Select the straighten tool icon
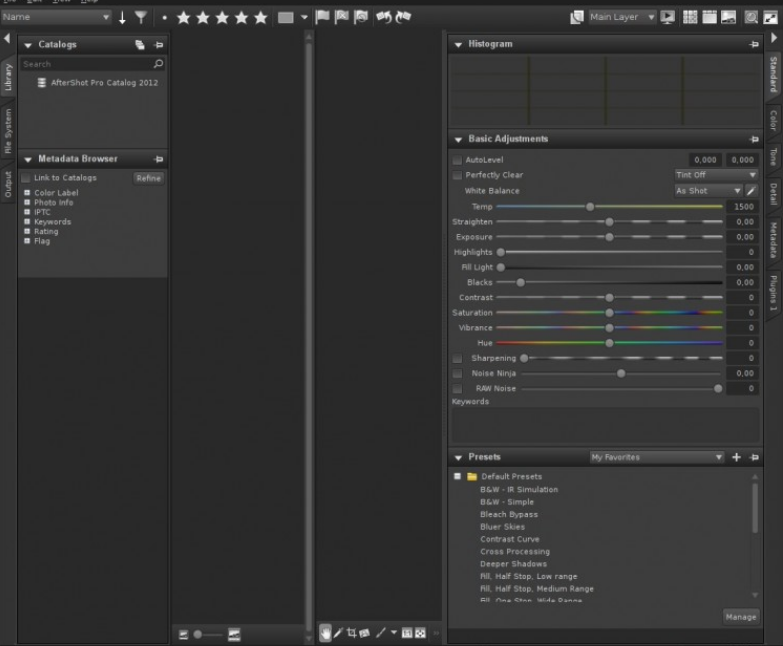783x646 pixels. (x=365, y=633)
